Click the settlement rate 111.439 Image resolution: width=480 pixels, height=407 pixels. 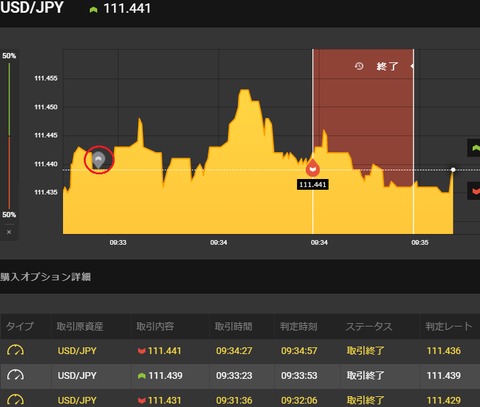click(x=444, y=376)
